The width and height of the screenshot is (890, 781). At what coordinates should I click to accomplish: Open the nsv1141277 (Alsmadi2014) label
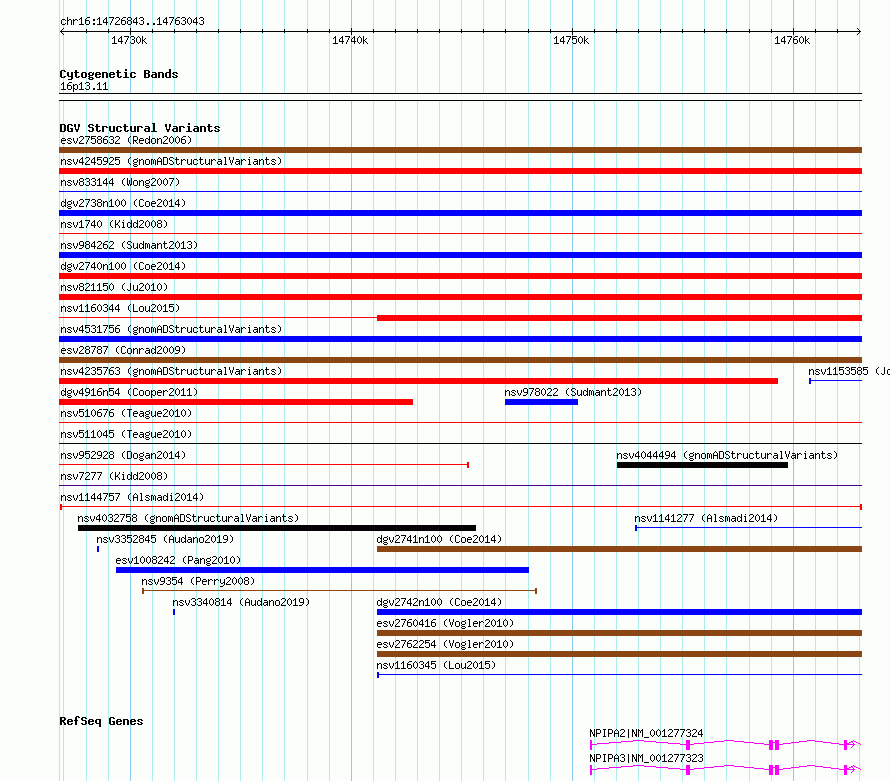coord(706,518)
